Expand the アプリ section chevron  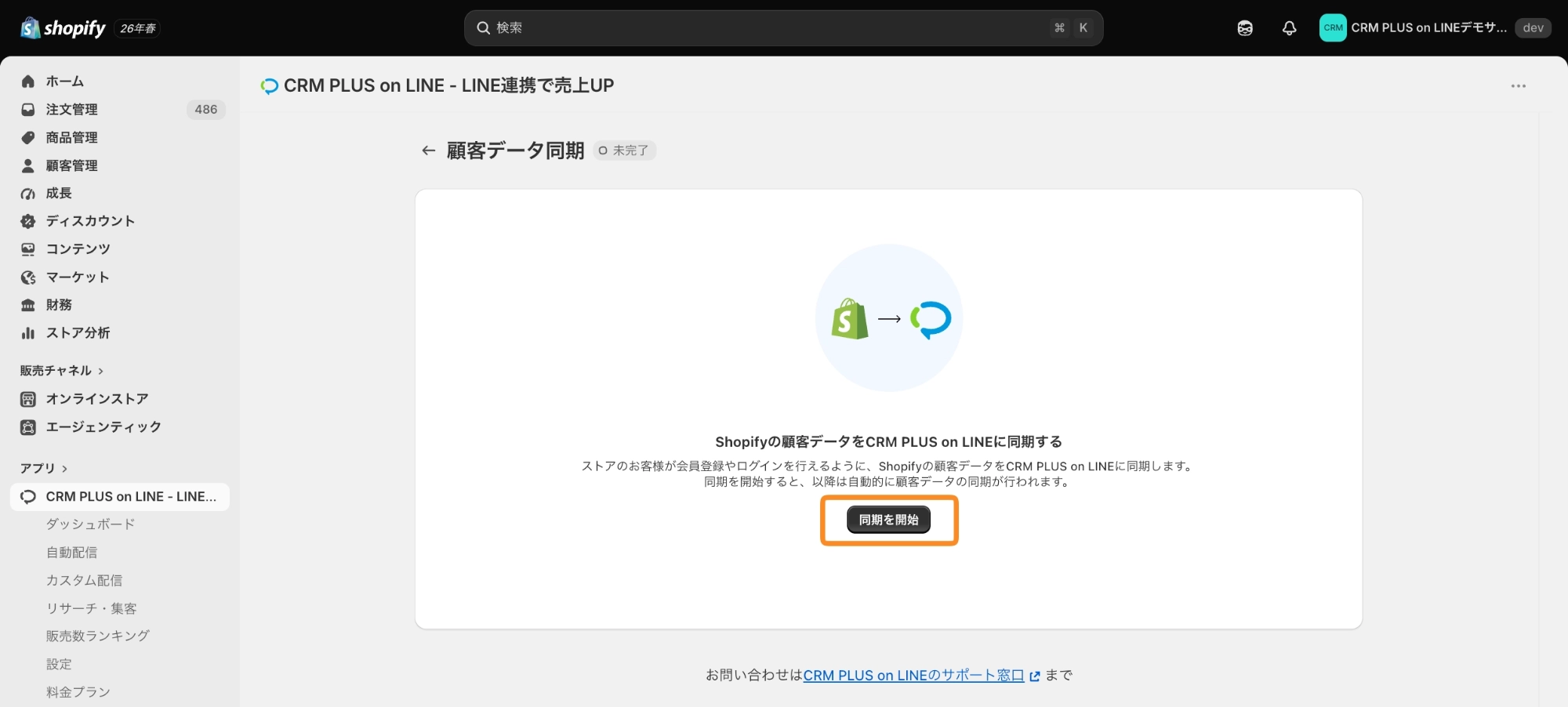64,469
